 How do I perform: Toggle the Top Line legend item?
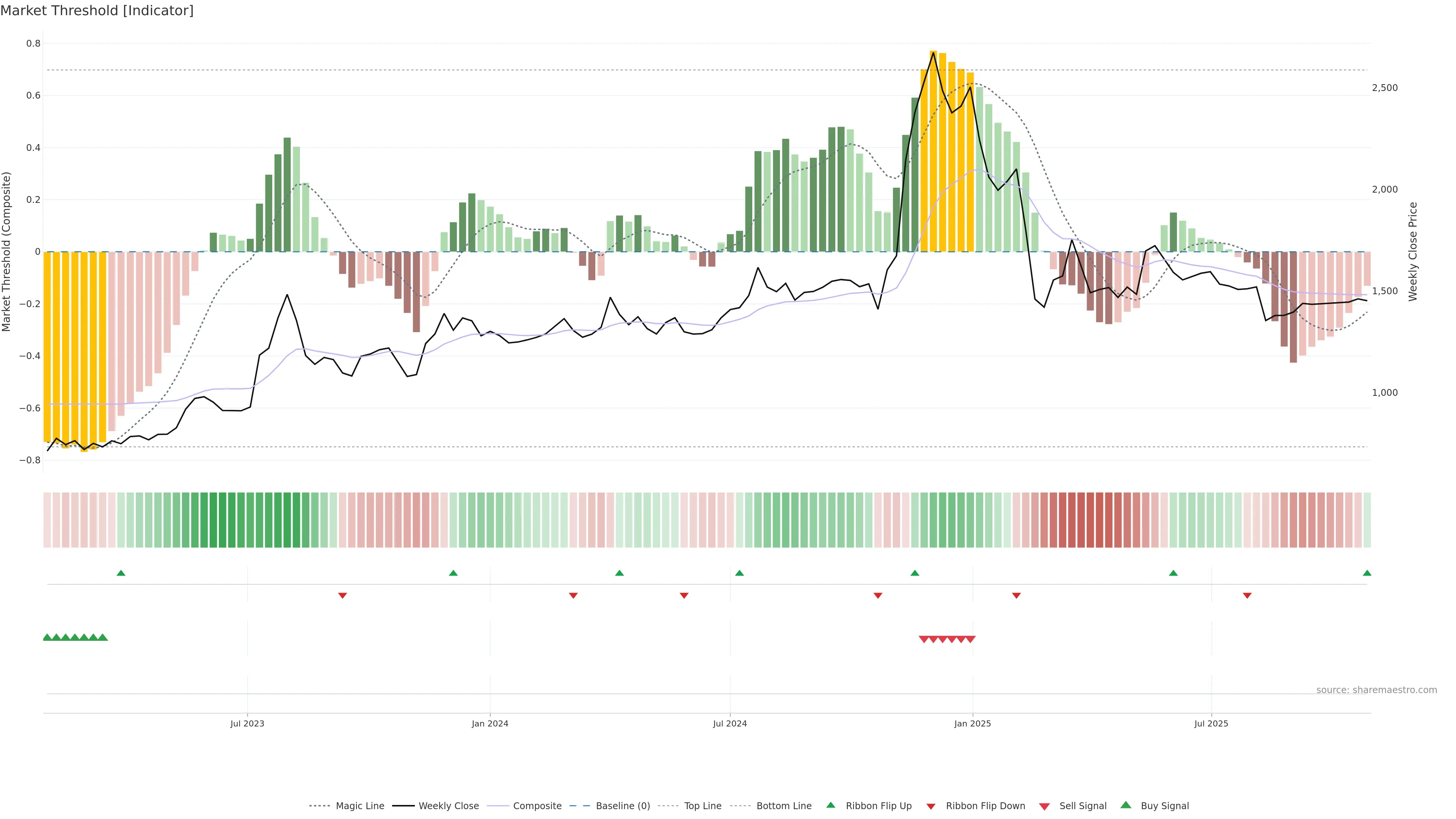[703, 806]
